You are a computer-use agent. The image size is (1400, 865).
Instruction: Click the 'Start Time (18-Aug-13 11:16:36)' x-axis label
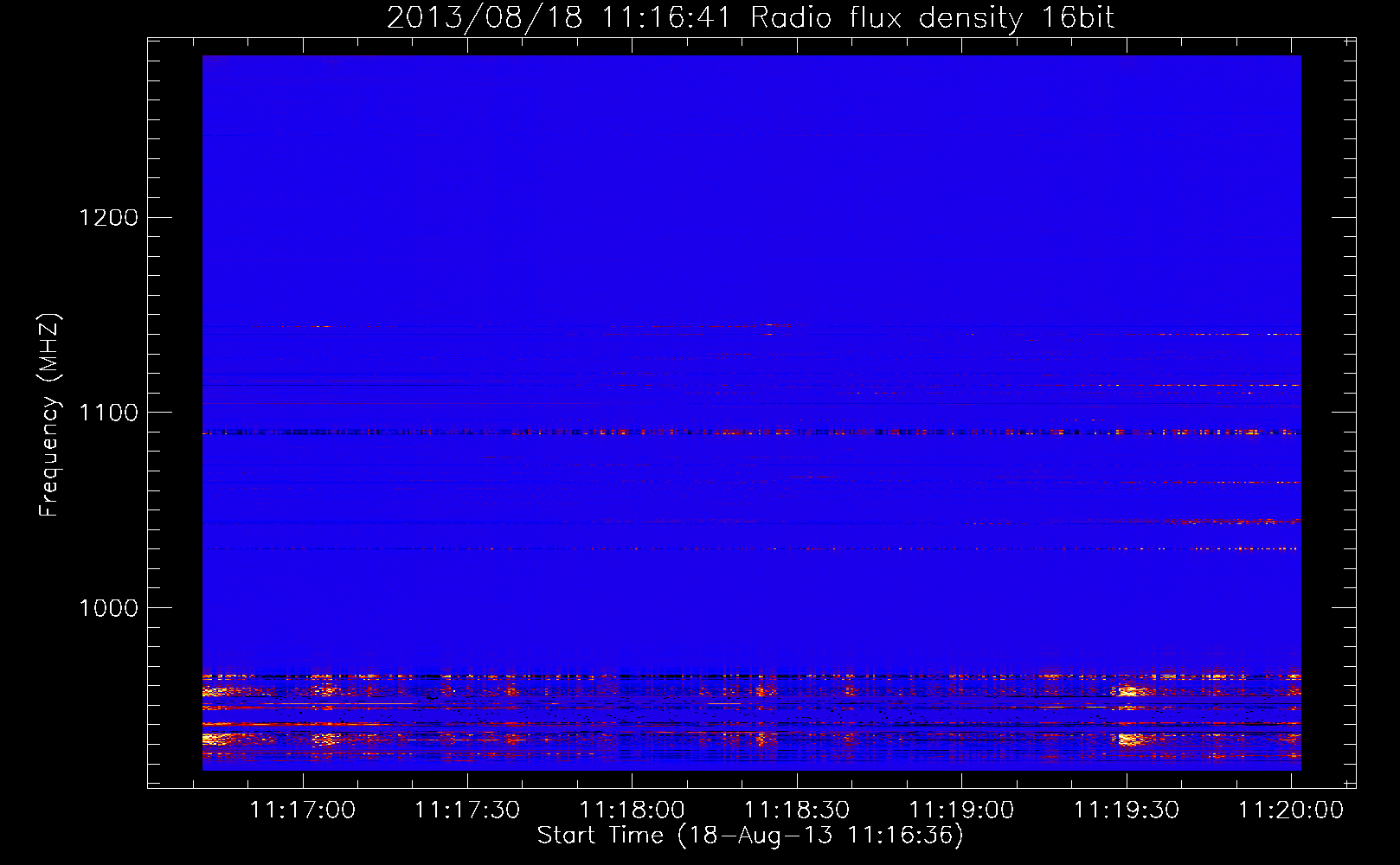(750, 836)
